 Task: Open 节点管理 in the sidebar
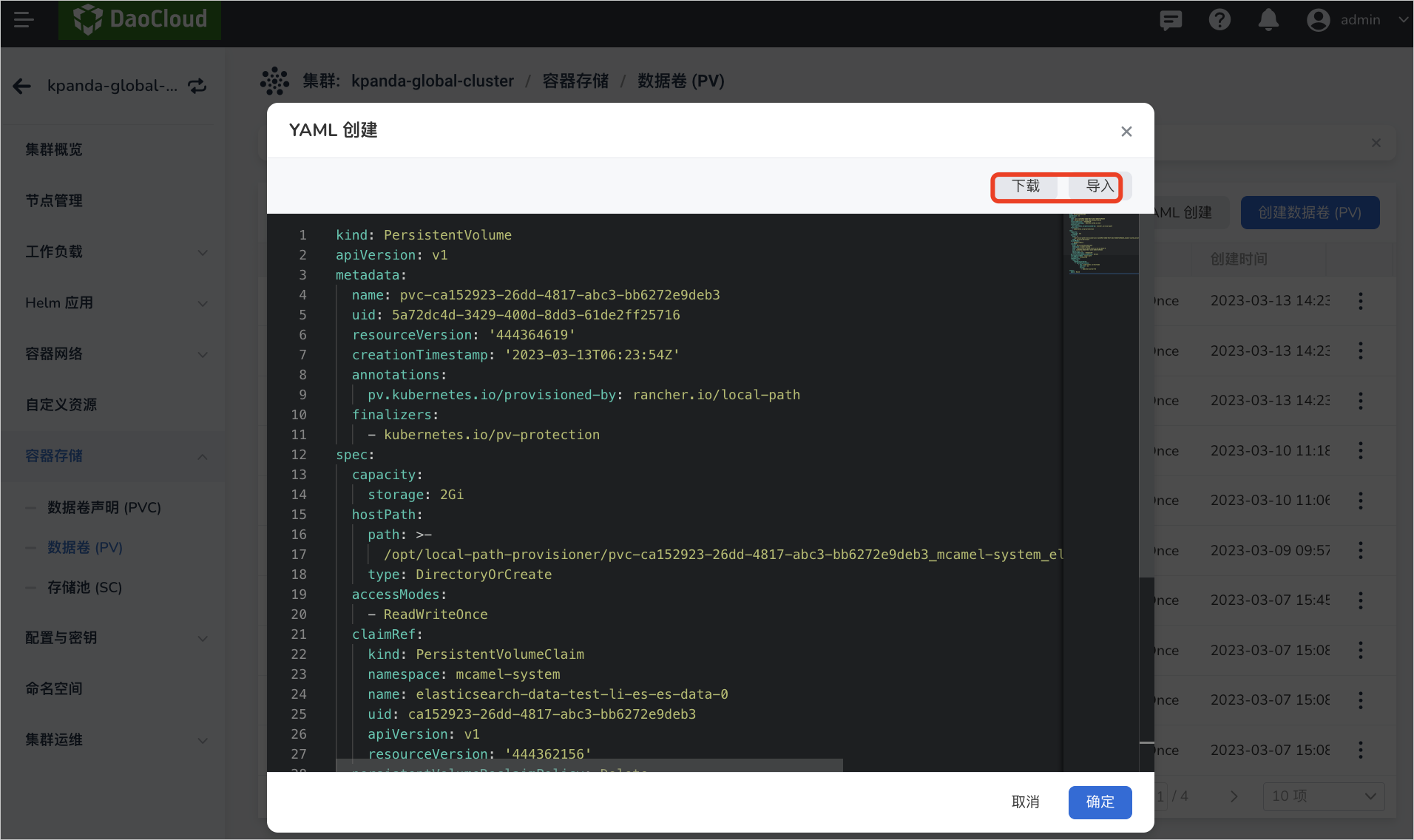coord(54,201)
